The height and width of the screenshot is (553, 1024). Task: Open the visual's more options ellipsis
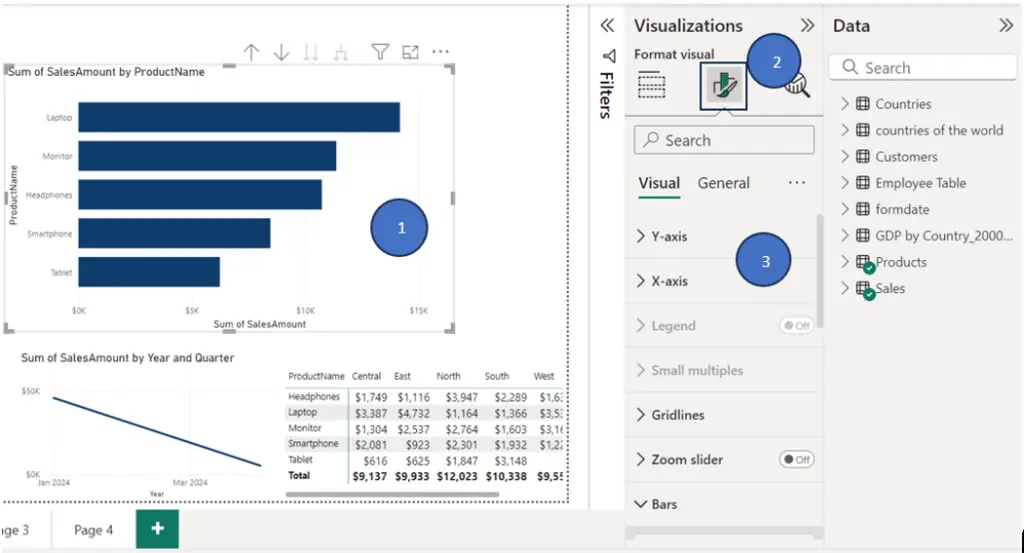[441, 52]
